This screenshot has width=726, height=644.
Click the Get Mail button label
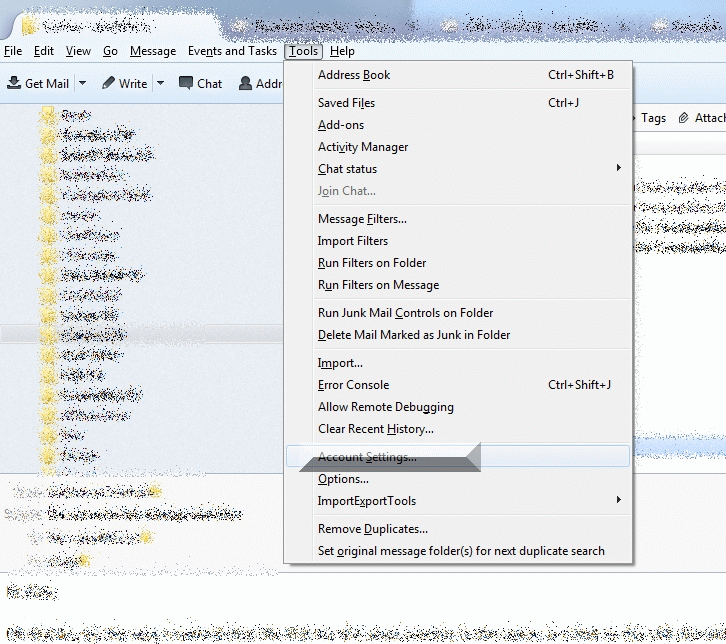pos(47,84)
